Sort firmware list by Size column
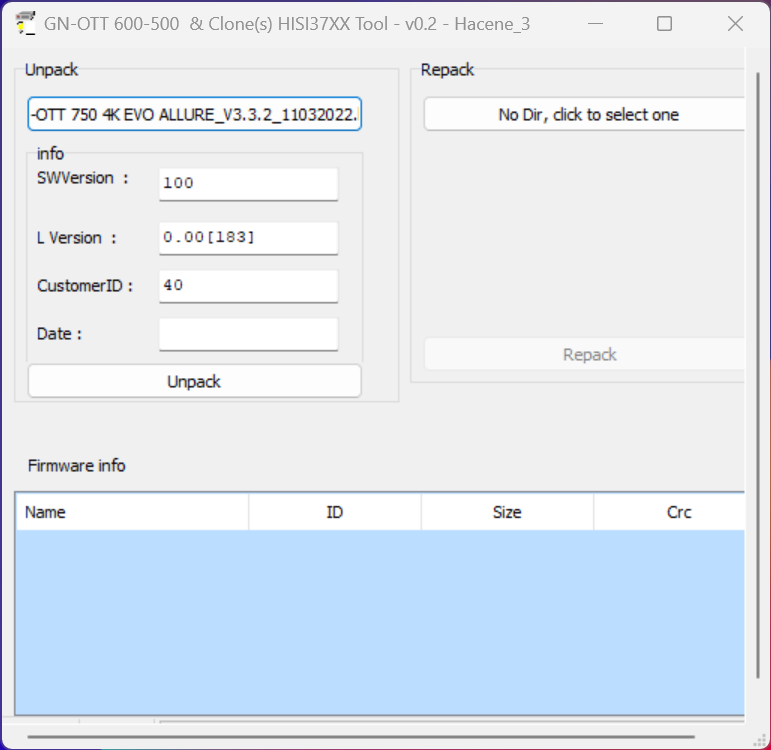This screenshot has height=750, width=771. (507, 512)
